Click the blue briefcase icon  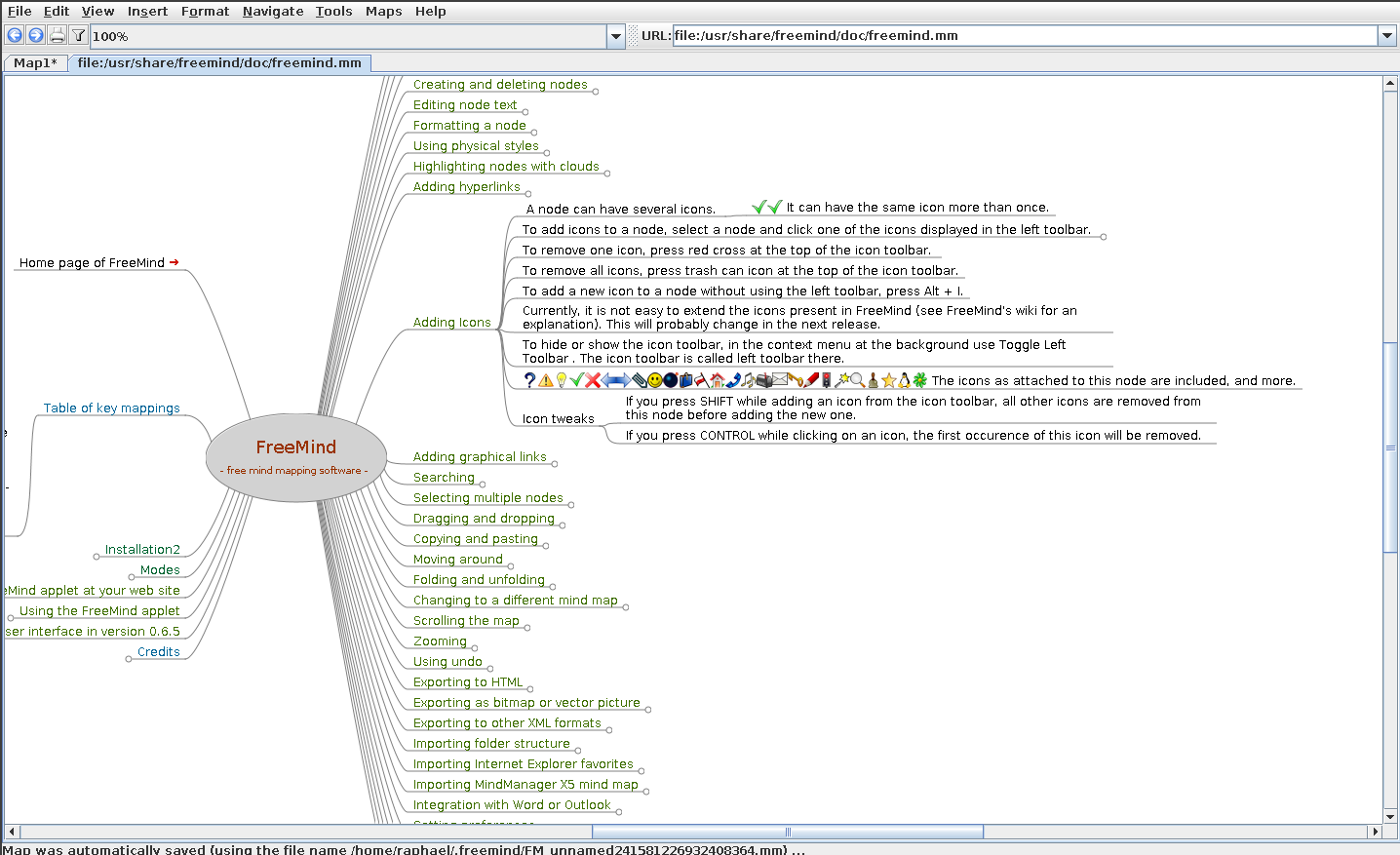(x=686, y=380)
